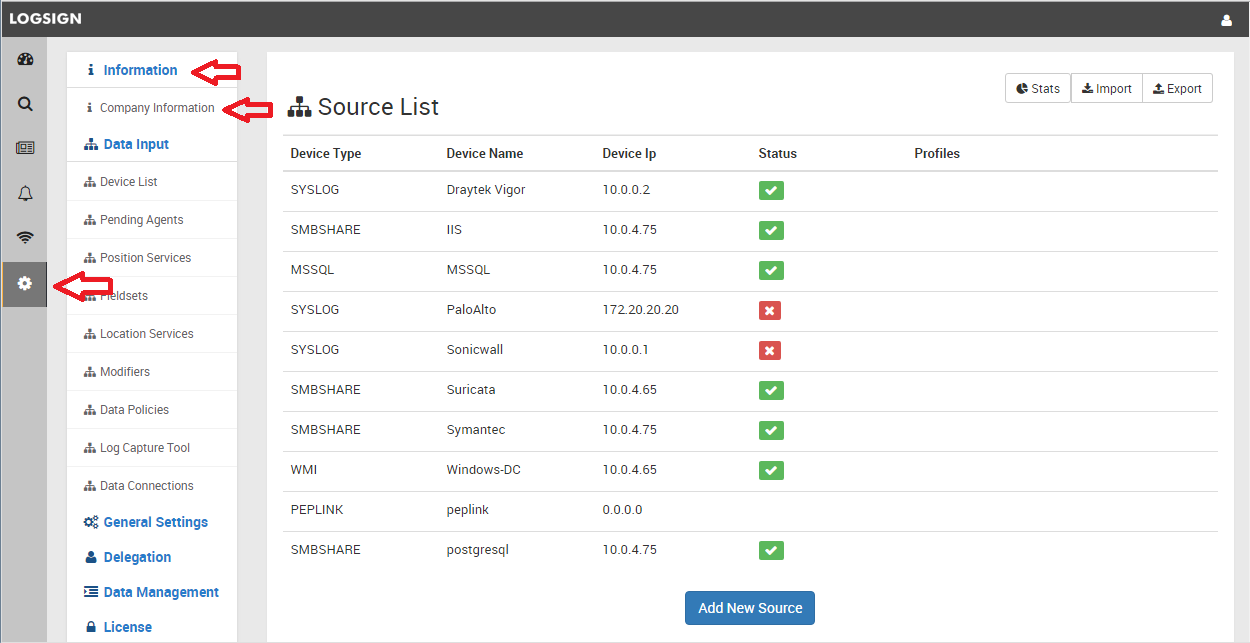
Task: Open the search magnifier icon in sidebar
Action: click(x=25, y=103)
